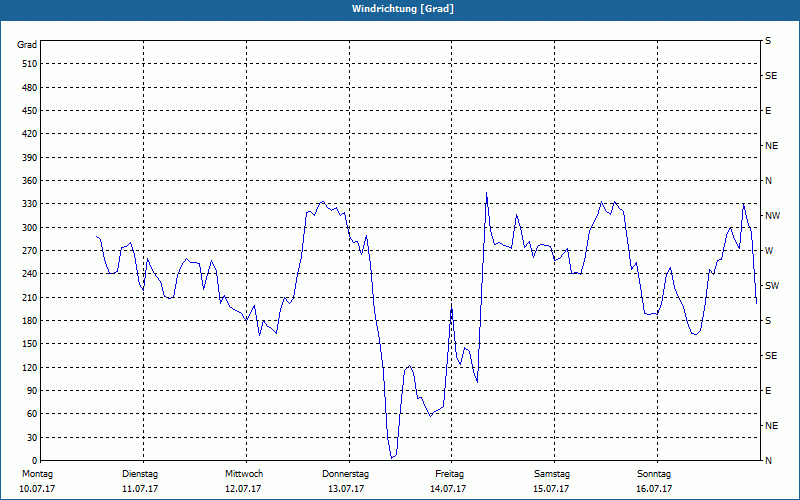Click compass 'S' at top of right axis
800x500 pixels.
[x=768, y=41]
